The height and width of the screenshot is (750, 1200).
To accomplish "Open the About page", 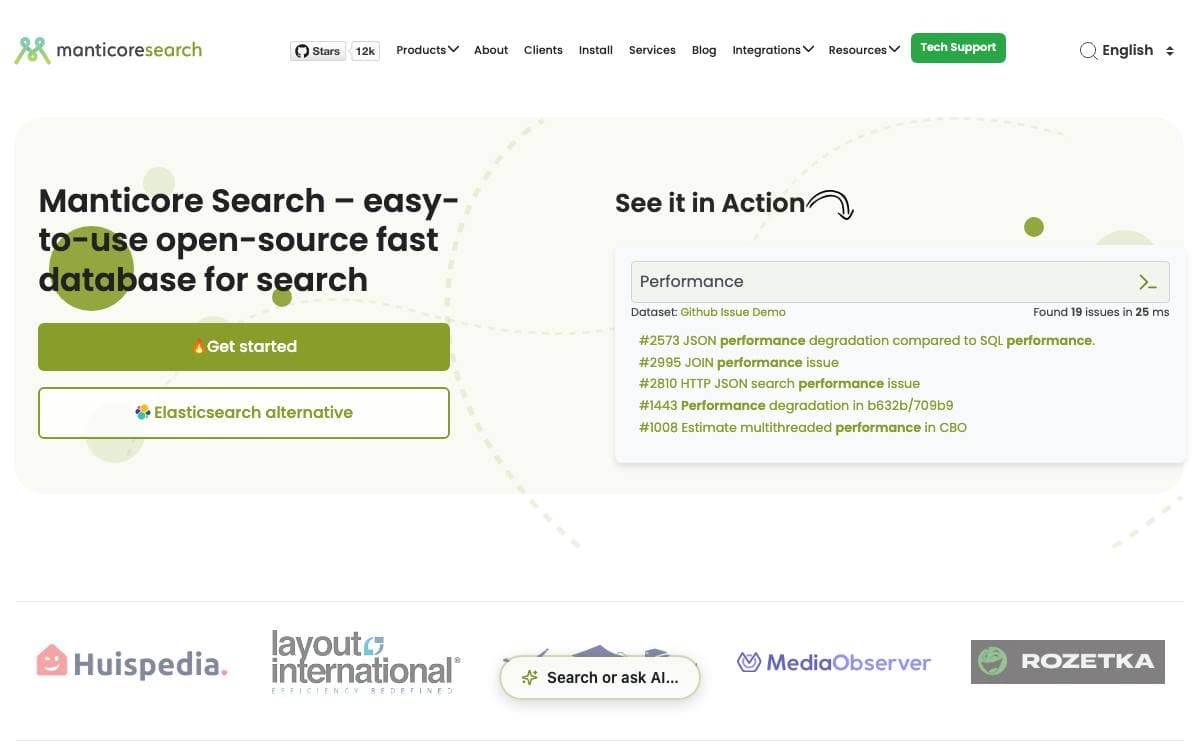I will 491,50.
